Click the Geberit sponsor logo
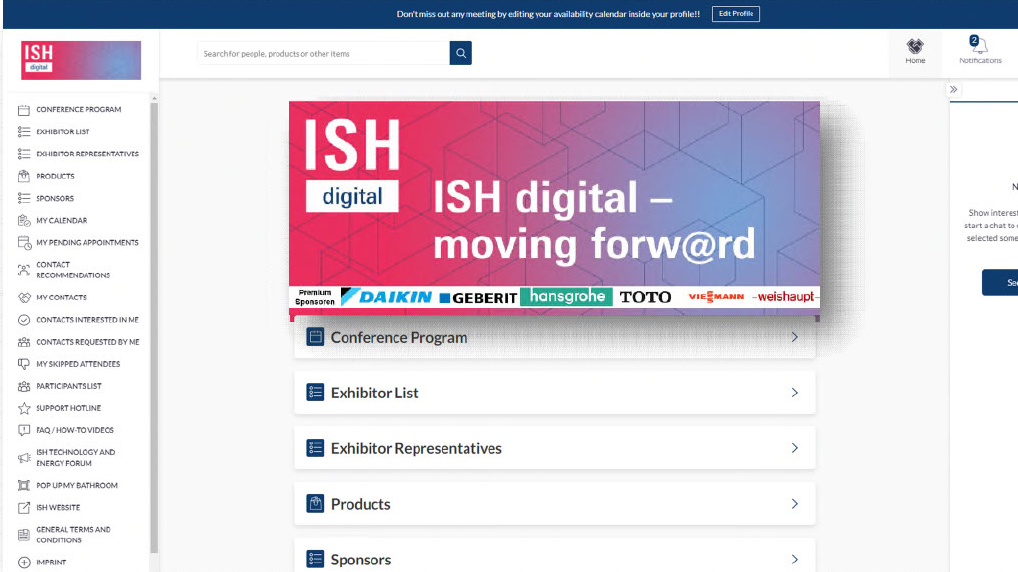This screenshot has width=1018, height=572. [x=478, y=298]
